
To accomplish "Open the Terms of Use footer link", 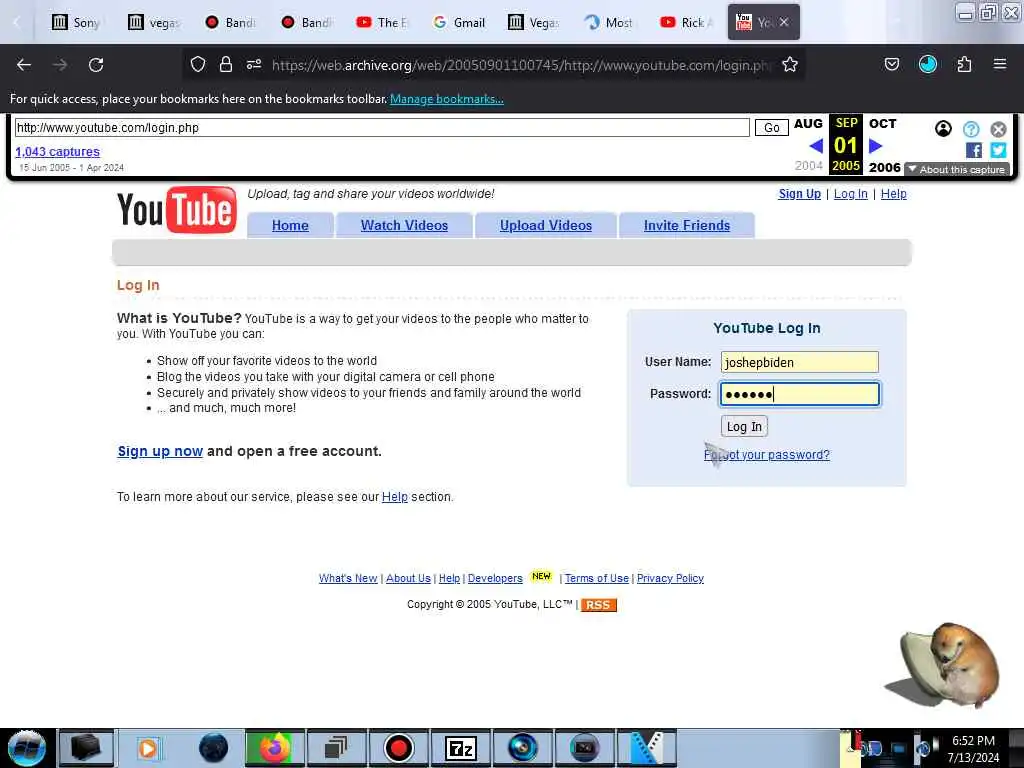I will click(597, 578).
